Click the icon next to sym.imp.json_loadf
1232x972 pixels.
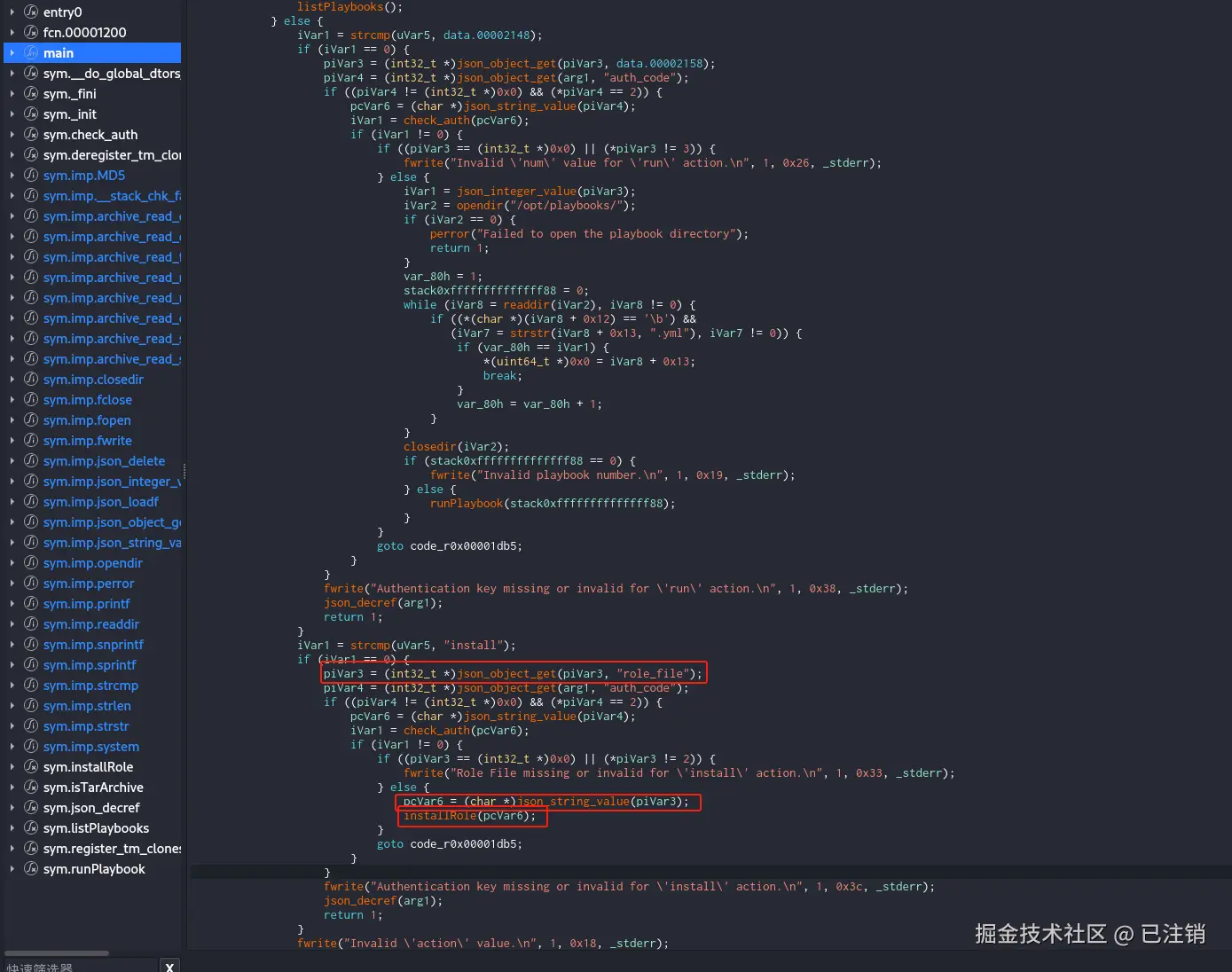(31, 502)
